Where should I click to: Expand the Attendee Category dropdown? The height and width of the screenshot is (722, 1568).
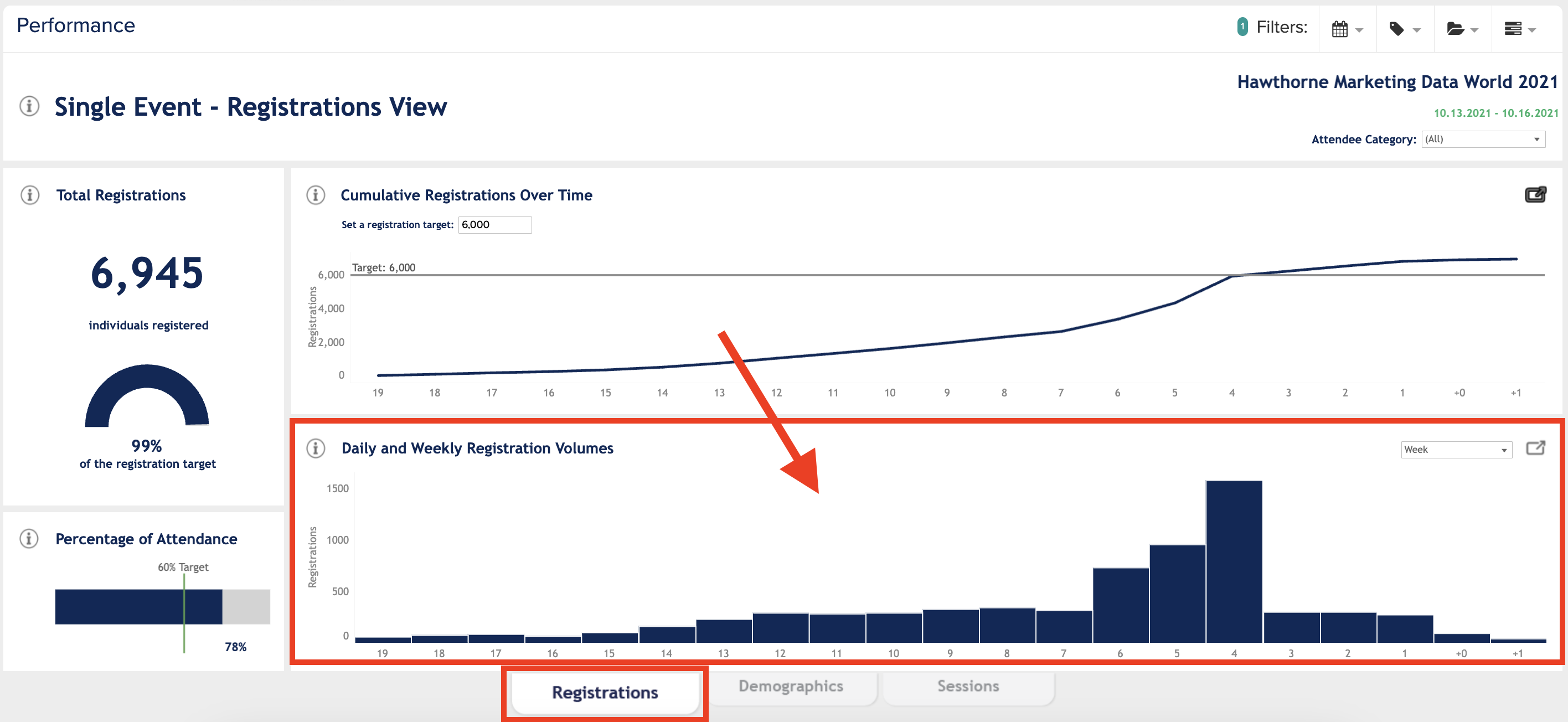pos(1483,140)
